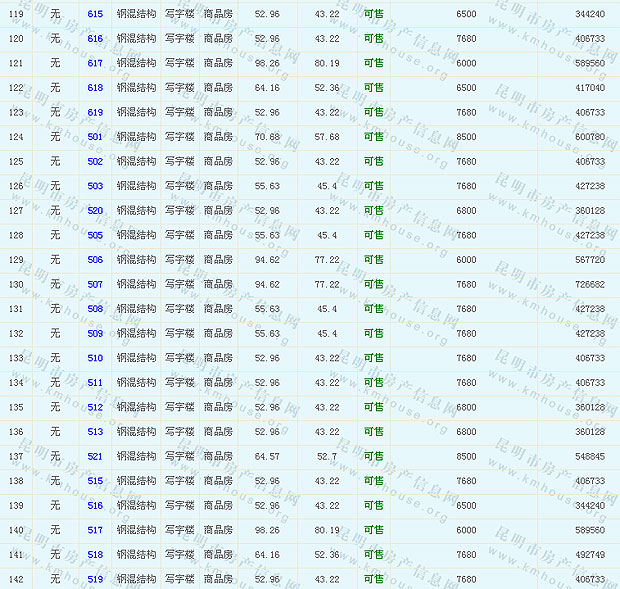Open room 619 details link
The image size is (620, 589).
coord(95,112)
